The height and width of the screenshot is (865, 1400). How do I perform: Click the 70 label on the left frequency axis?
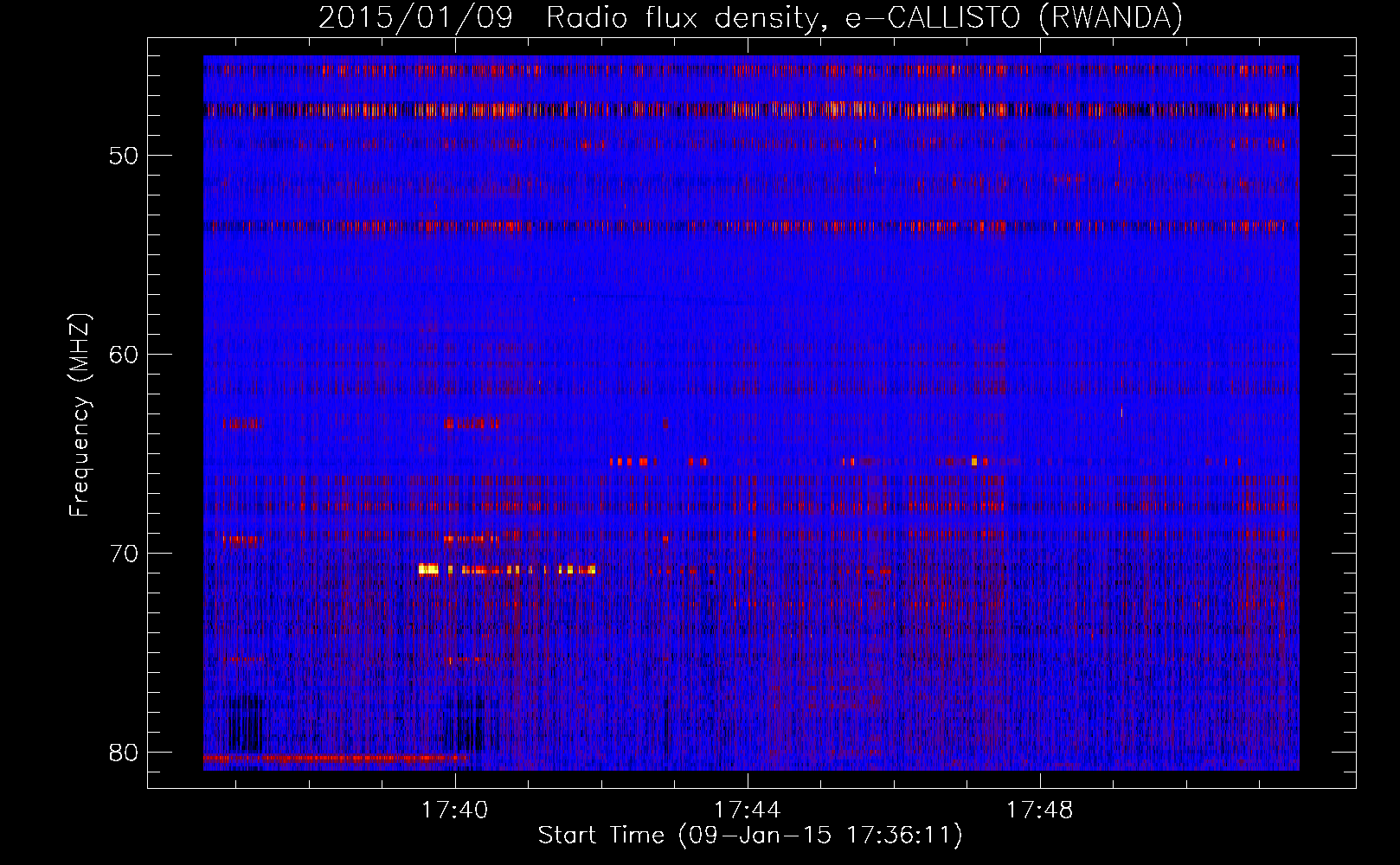(x=124, y=553)
